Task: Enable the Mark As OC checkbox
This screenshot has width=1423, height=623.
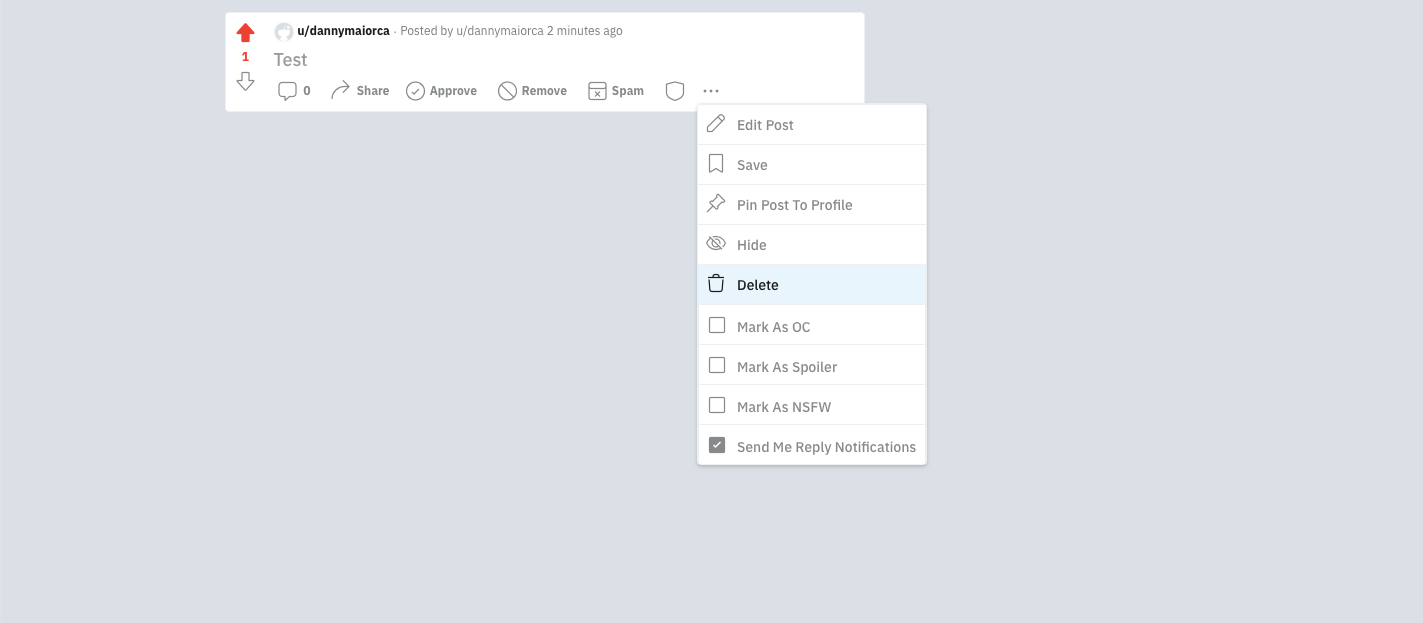Action: point(717,325)
